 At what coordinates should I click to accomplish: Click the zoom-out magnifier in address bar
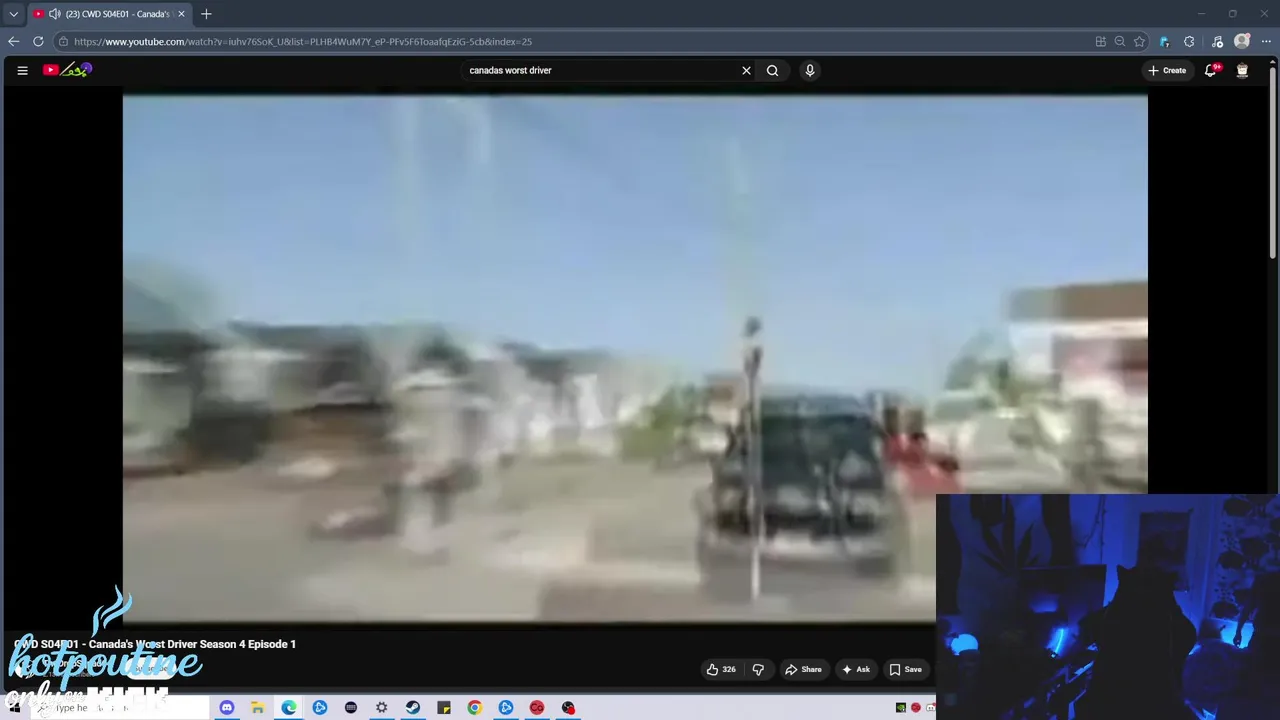pos(1120,41)
